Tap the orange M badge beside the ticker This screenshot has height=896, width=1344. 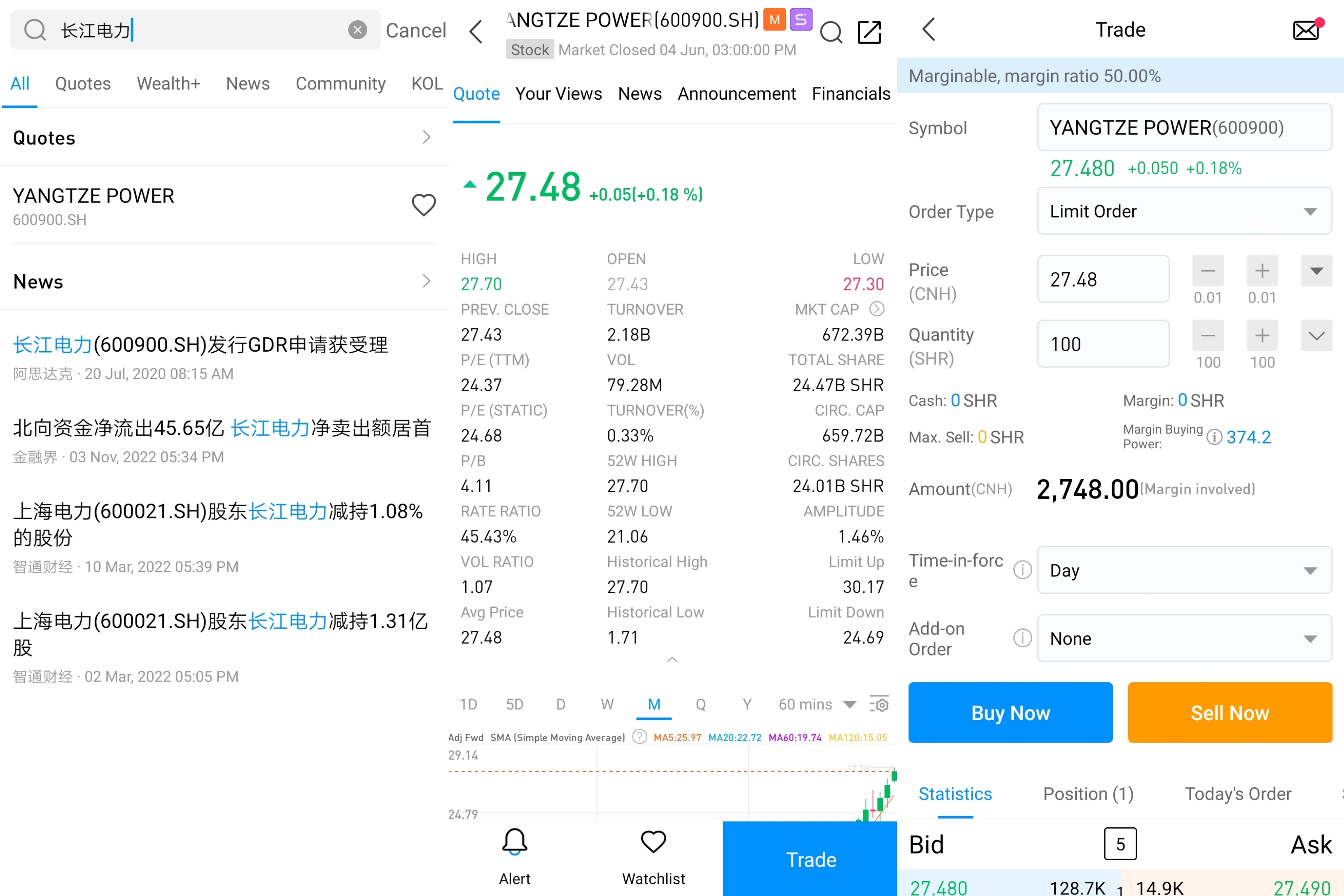pos(774,19)
